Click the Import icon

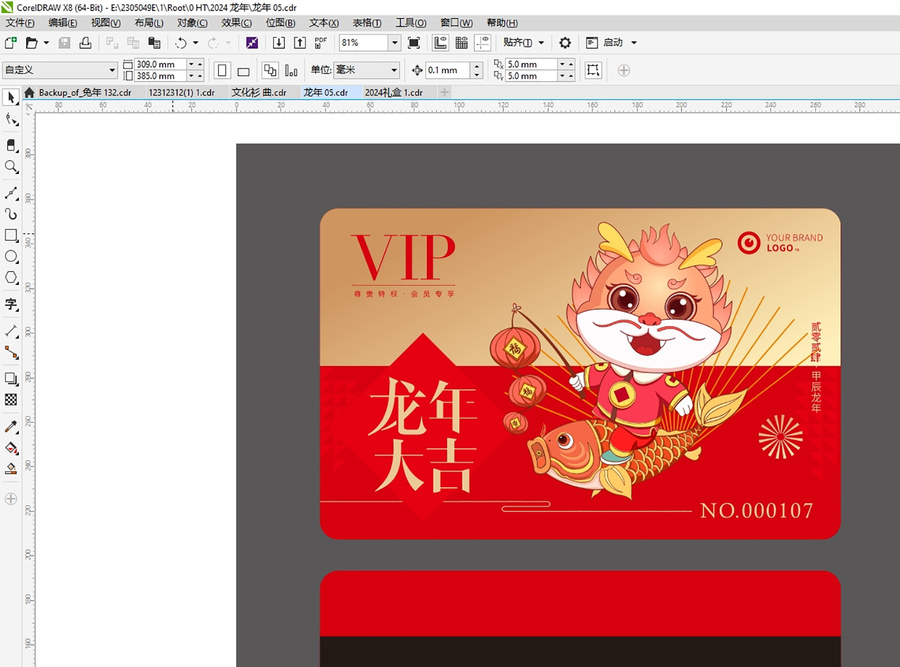click(x=279, y=42)
